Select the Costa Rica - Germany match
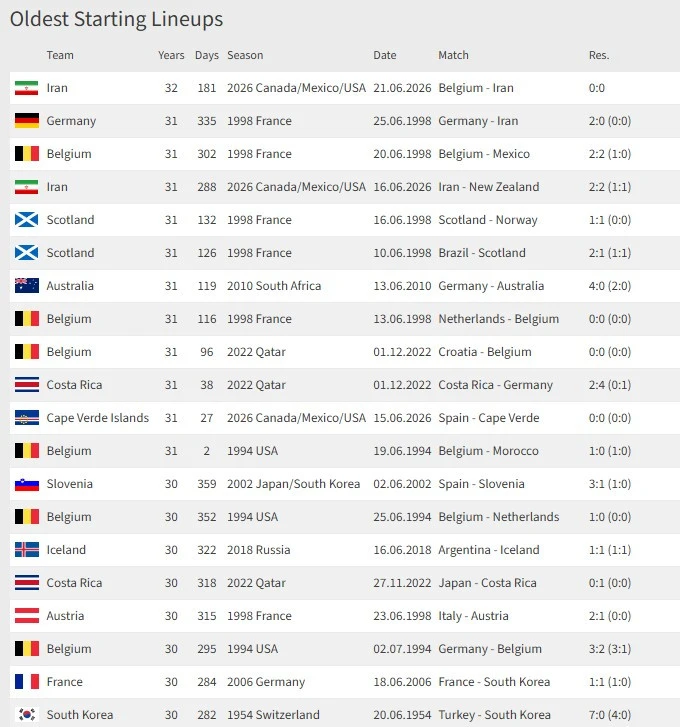 (x=496, y=385)
